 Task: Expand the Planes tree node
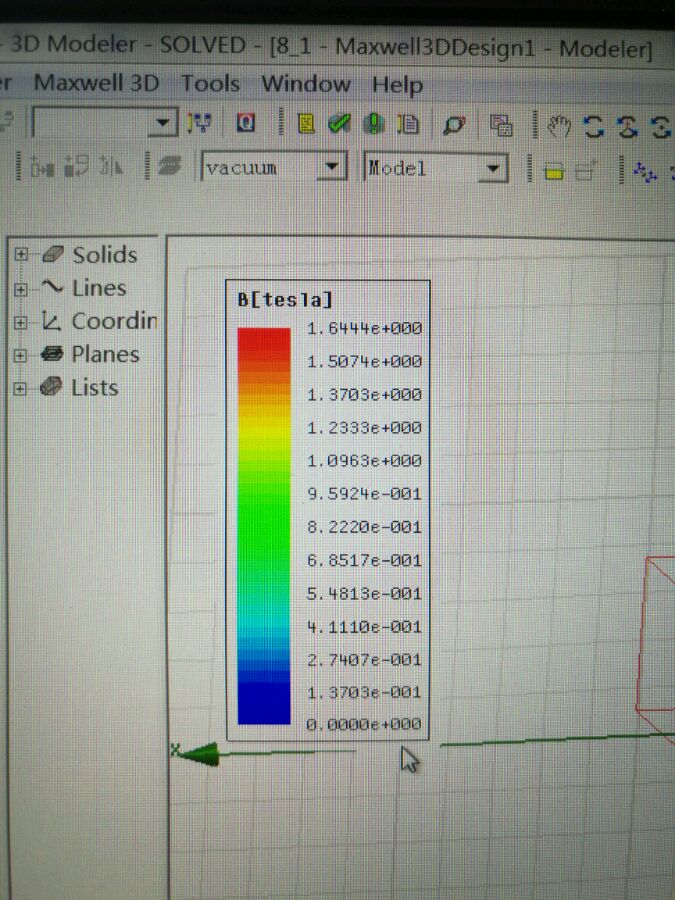coord(21,355)
